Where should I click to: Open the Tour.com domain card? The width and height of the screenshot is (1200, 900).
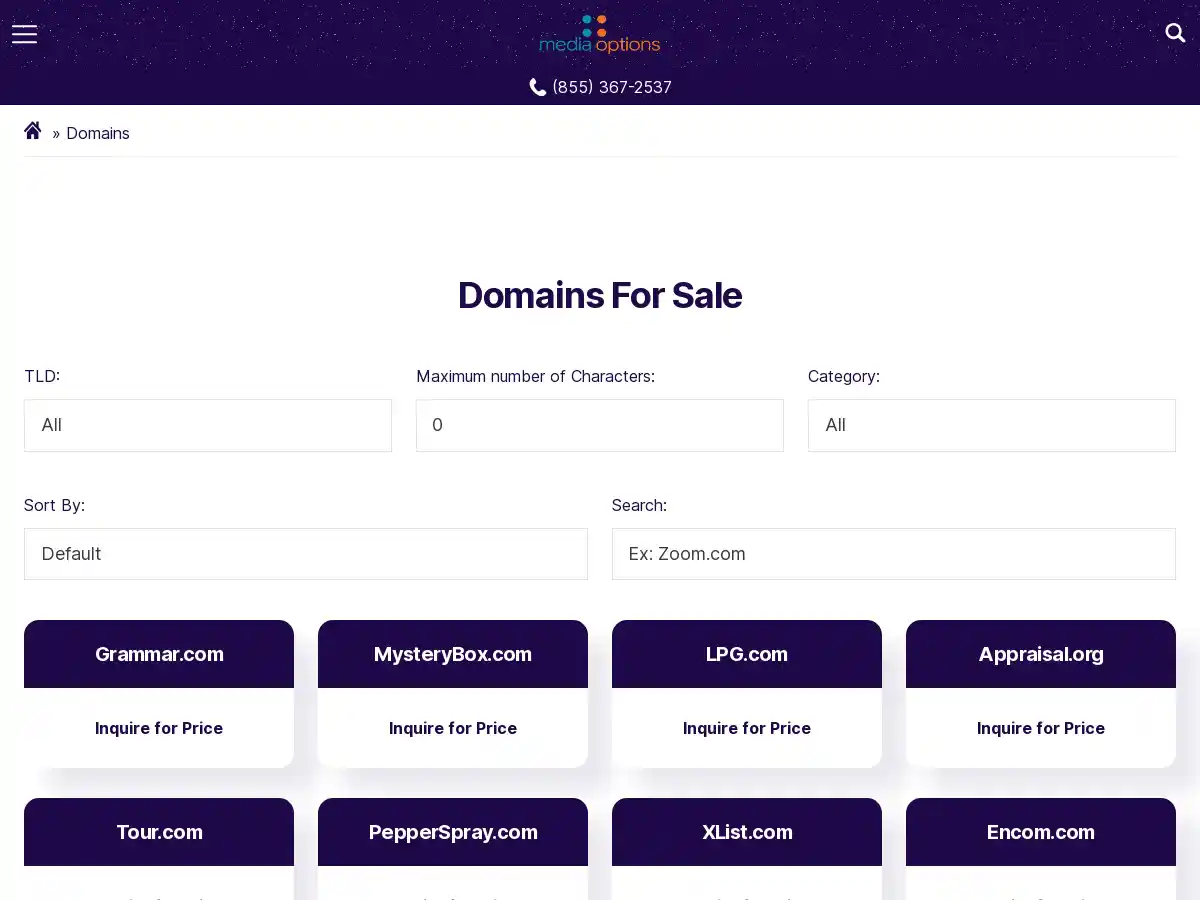tap(159, 832)
